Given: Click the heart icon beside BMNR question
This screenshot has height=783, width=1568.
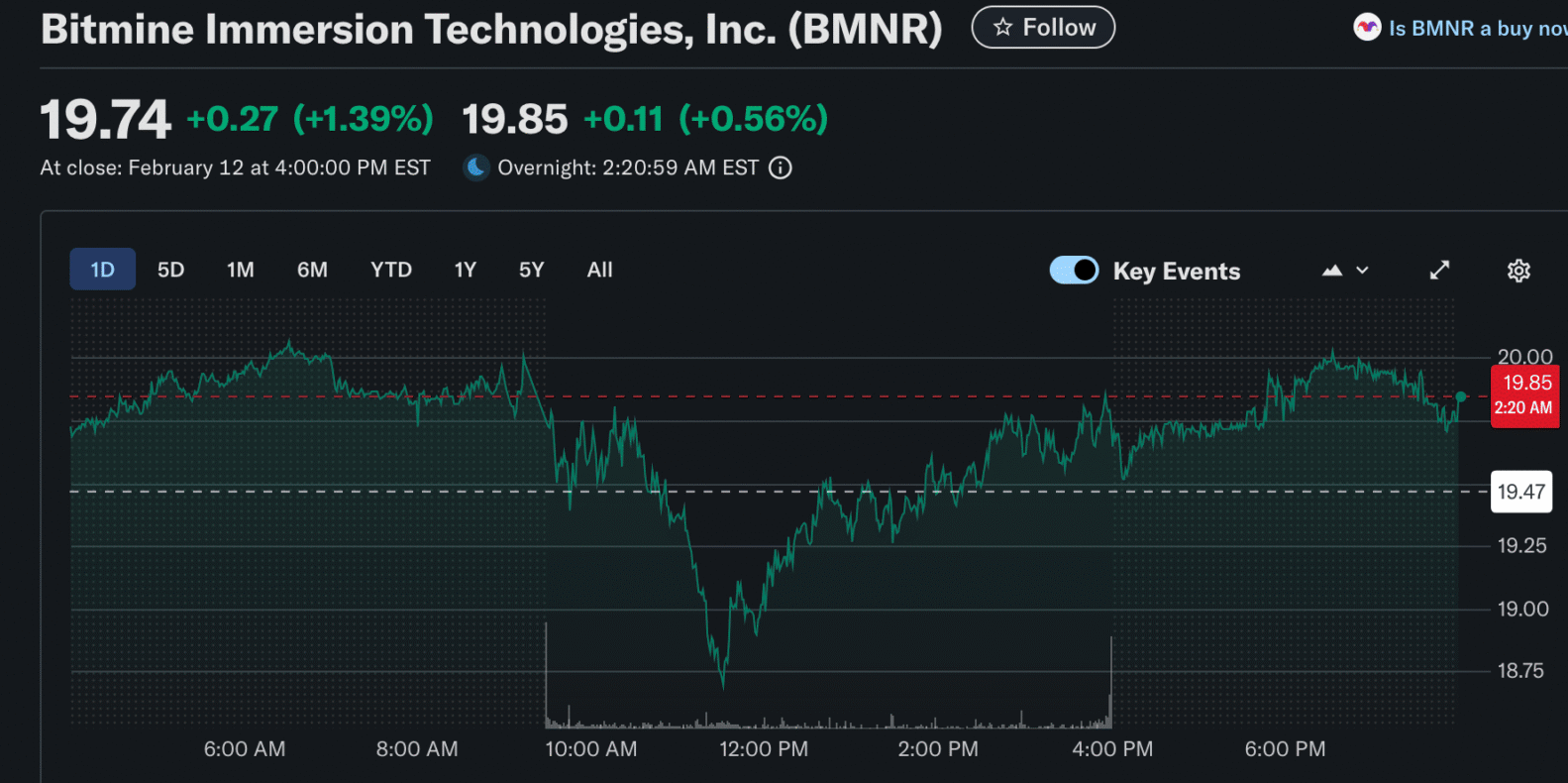Looking at the screenshot, I should tap(1367, 28).
